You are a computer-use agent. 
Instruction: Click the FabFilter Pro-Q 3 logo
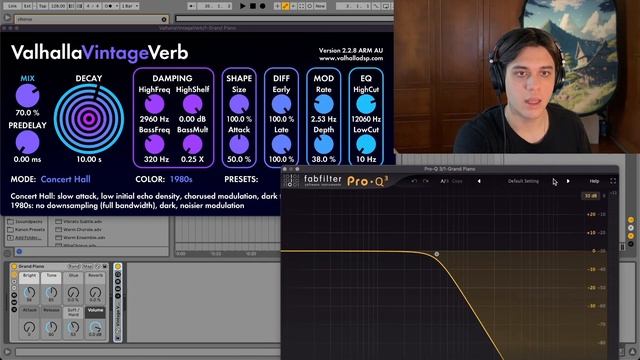point(335,180)
